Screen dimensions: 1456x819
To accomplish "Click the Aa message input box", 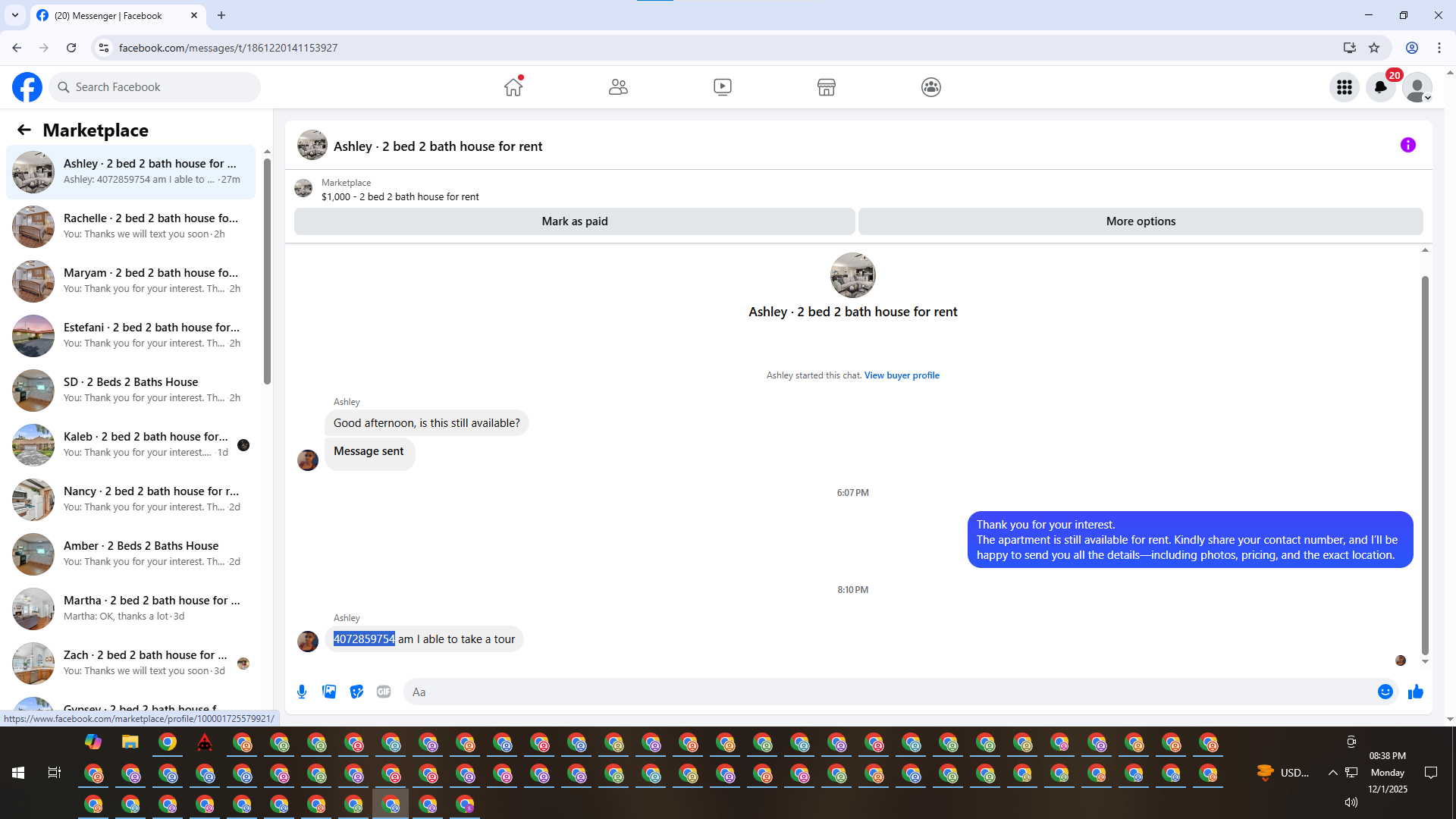I will pos(887,692).
